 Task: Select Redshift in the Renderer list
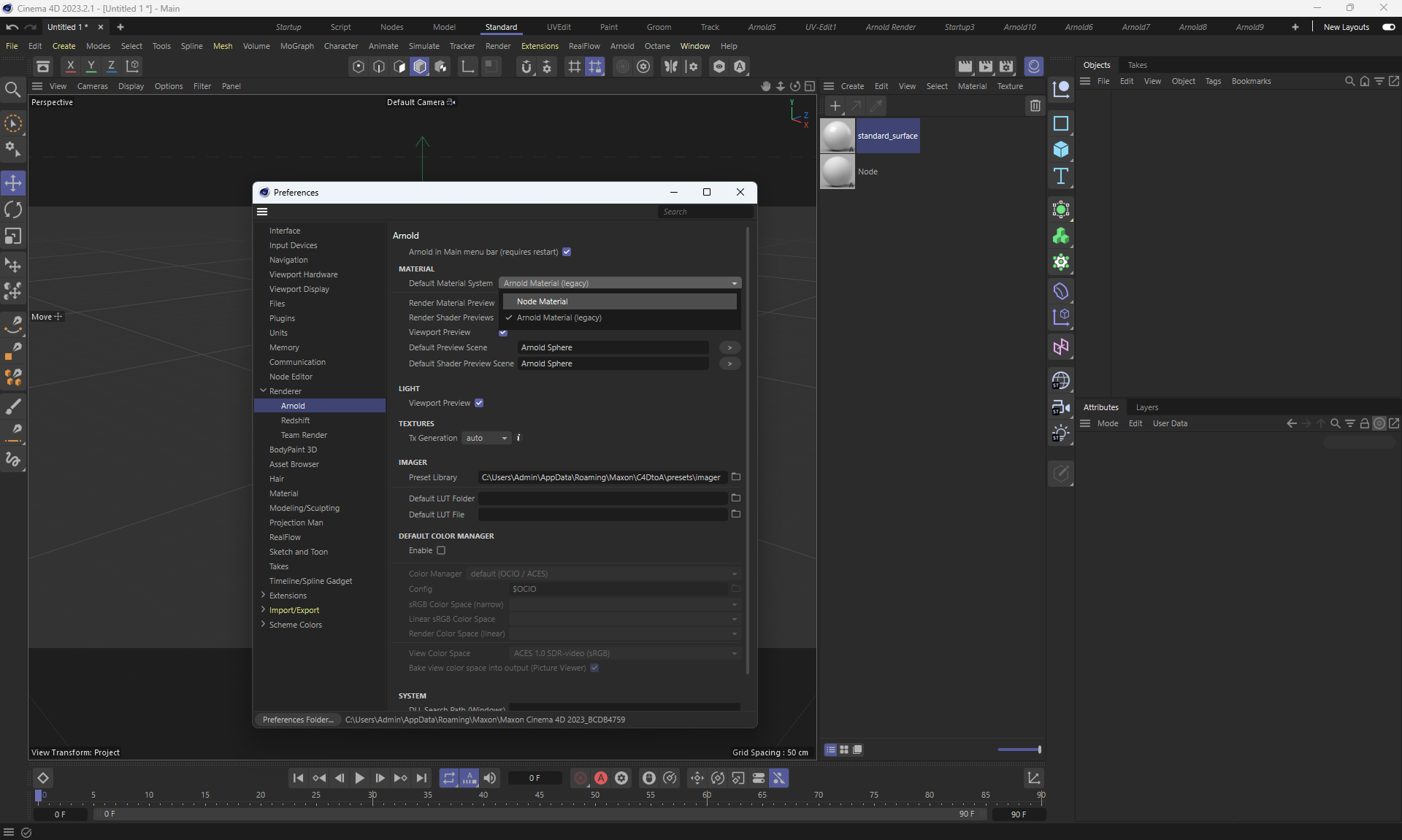[295, 420]
